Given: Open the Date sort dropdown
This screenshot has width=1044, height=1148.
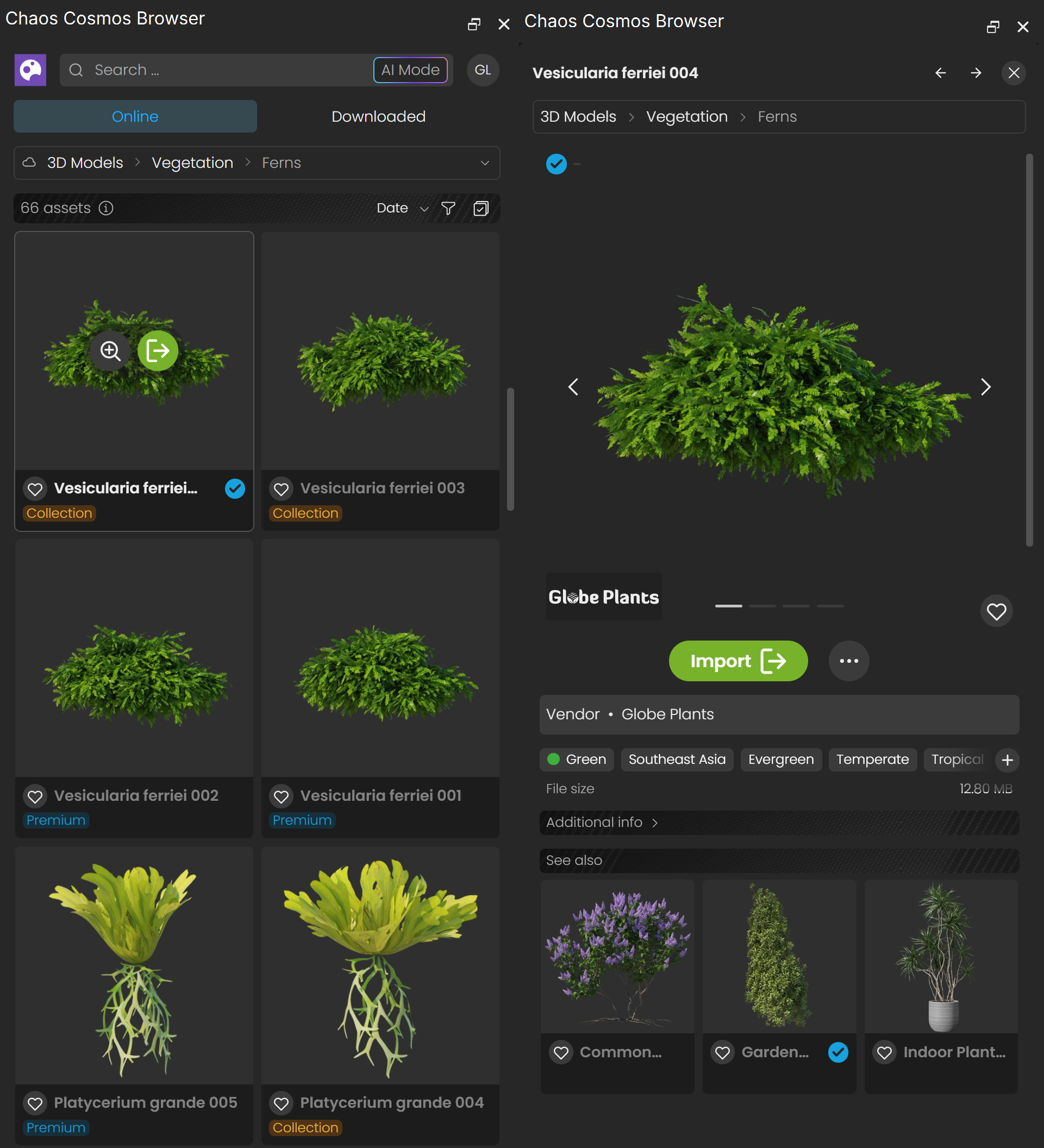Looking at the screenshot, I should (402, 209).
